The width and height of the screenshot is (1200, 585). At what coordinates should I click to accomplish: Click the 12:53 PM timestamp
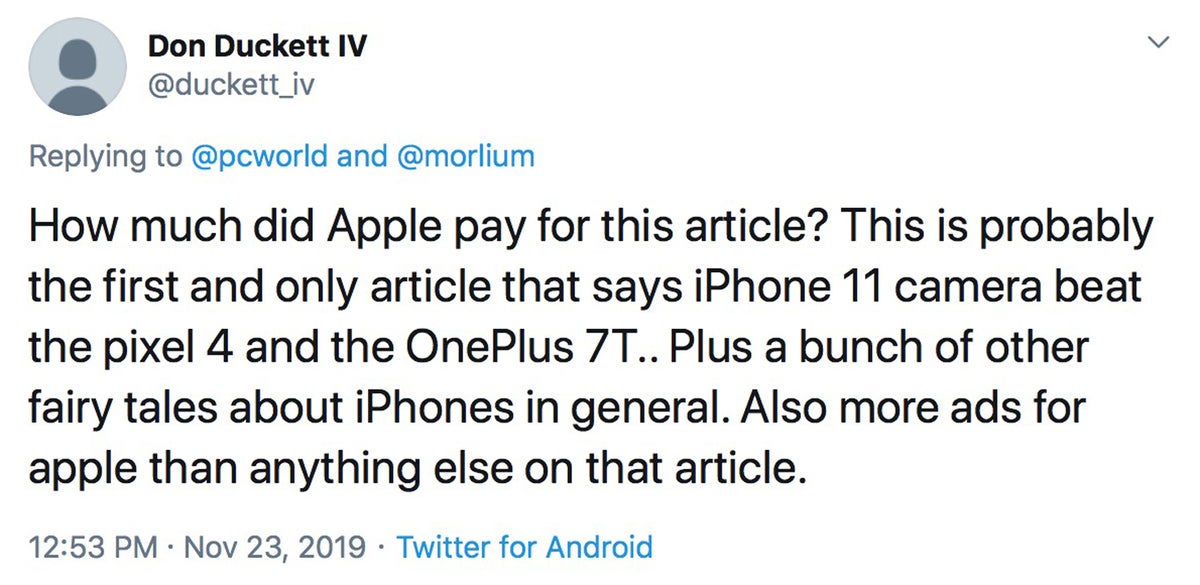pyautogui.click(x=94, y=547)
